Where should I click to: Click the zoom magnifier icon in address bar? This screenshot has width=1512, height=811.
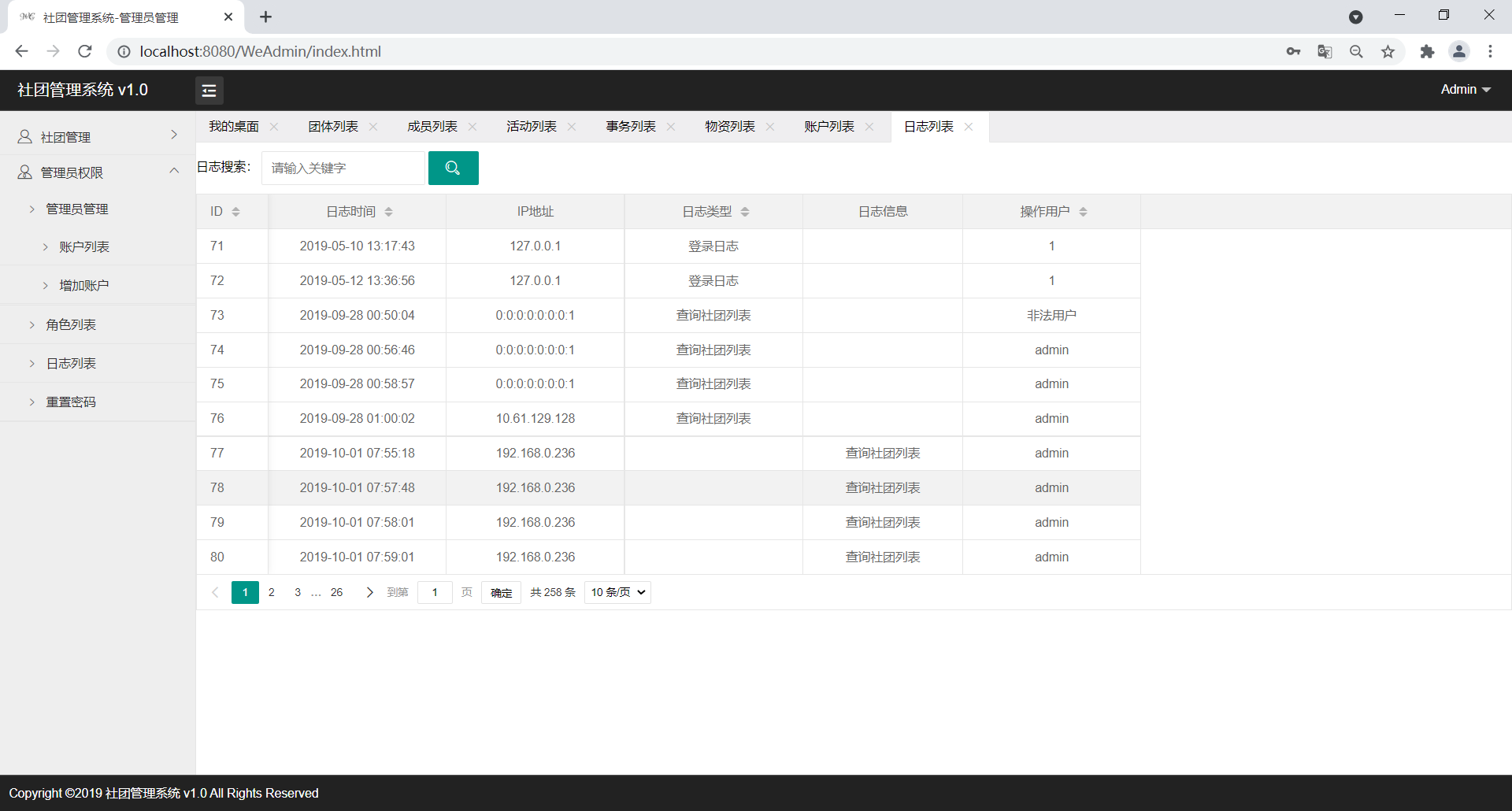[1356, 51]
